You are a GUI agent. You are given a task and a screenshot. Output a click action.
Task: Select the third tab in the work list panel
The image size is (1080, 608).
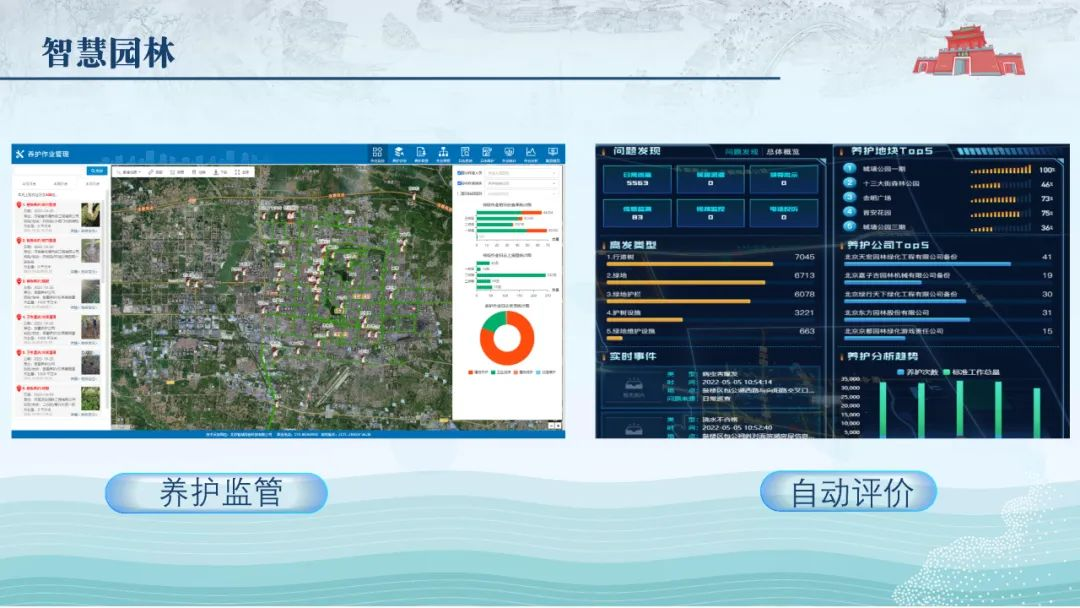click(92, 184)
